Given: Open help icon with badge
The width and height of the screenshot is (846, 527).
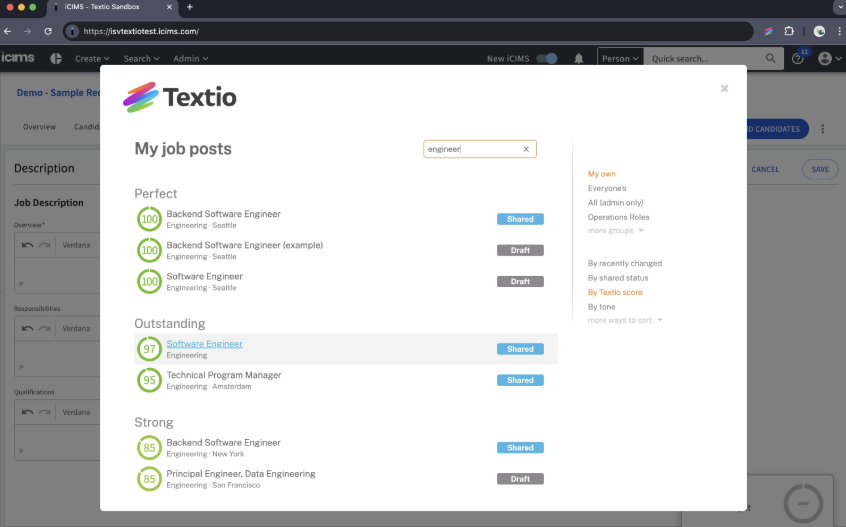Looking at the screenshot, I should tap(798, 58).
